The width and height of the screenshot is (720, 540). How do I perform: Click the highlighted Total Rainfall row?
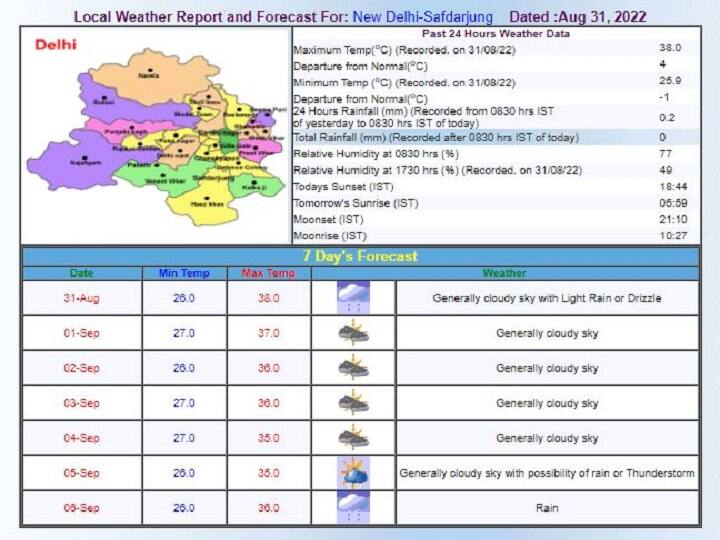[x=496, y=137]
